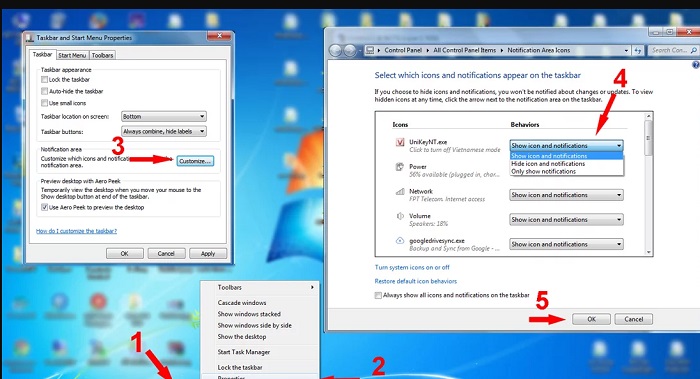Click Notification Area Icons breadcrumb
Screen dimensions: 700x379
[x=539, y=50]
